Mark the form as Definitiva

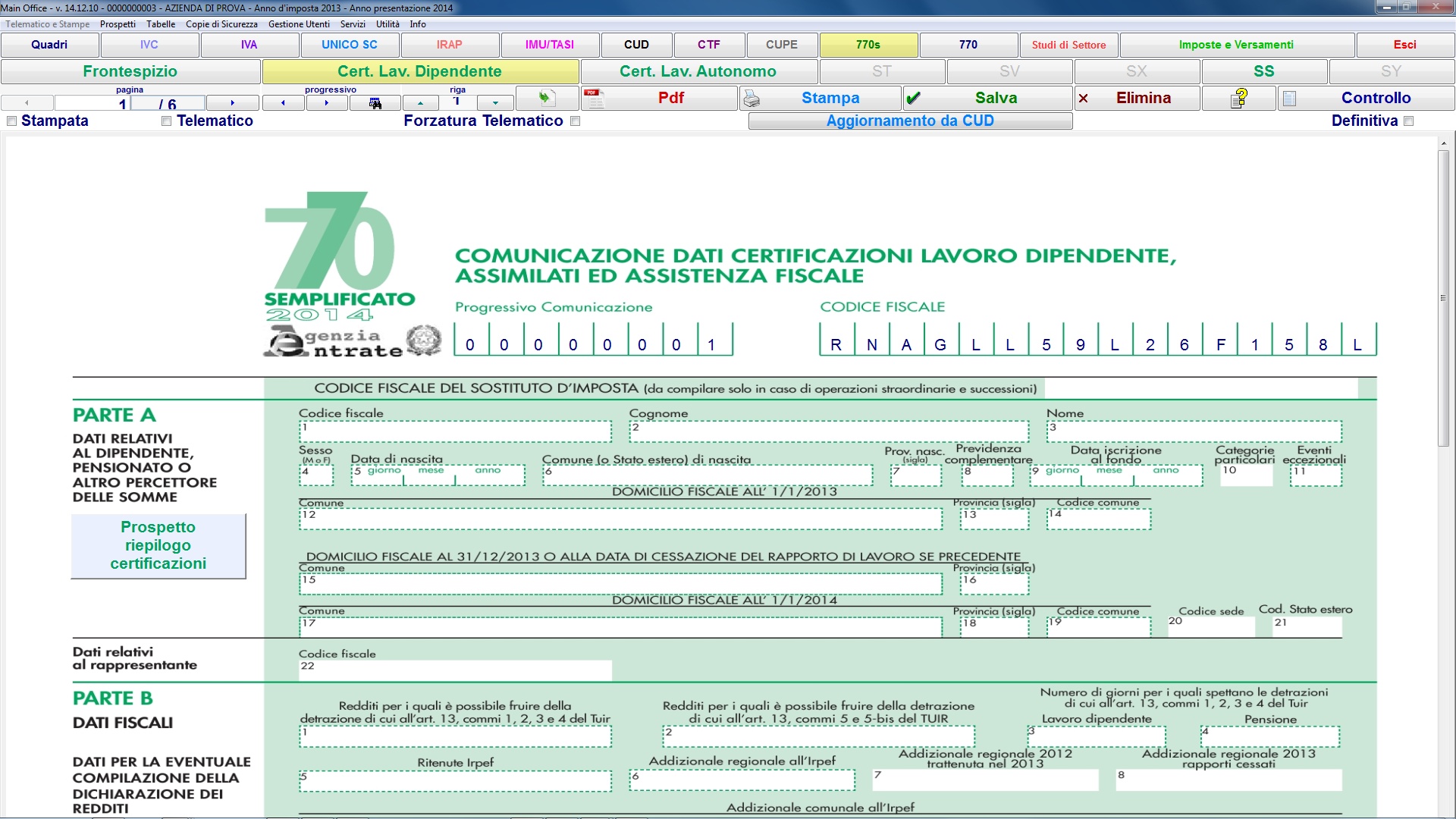pyautogui.click(x=1408, y=121)
